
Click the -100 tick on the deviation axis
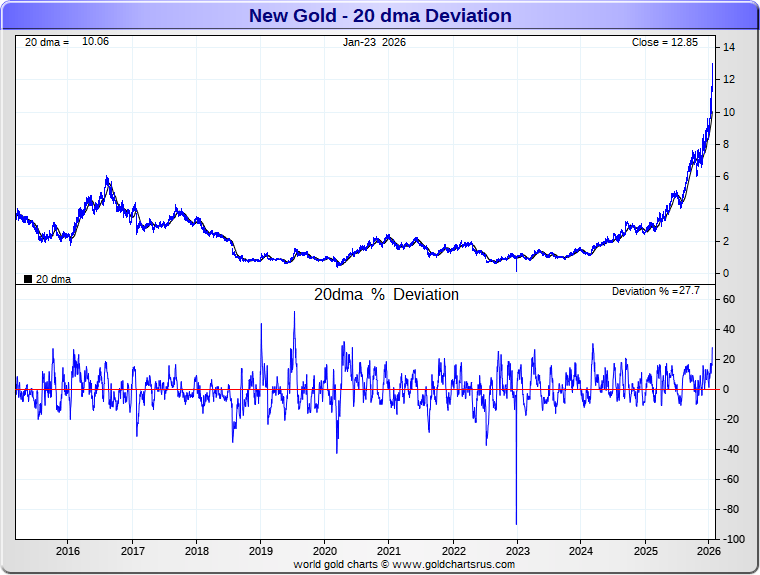(x=733, y=540)
